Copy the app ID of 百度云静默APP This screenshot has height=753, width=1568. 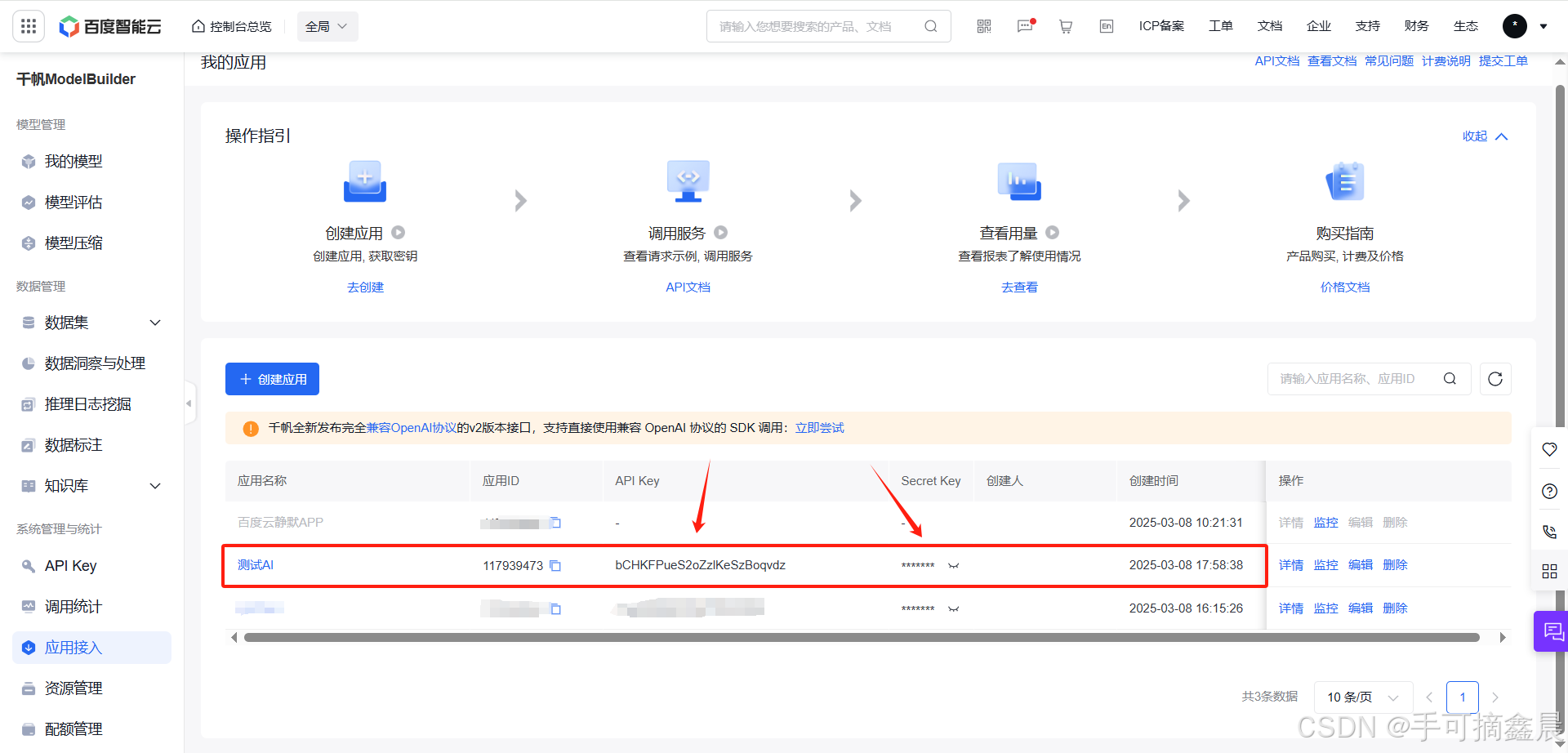click(555, 523)
